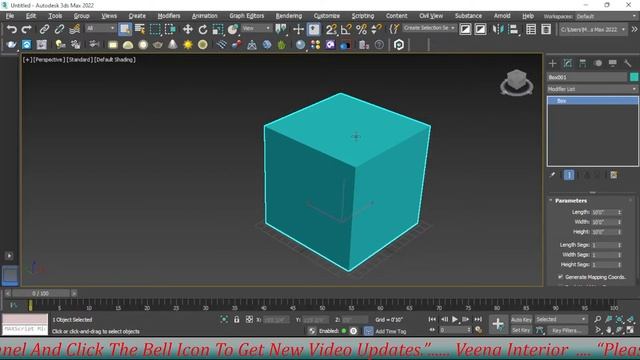Open the Hierarchy command panel tab
Image resolution: width=640 pixels, height=360 pixels.
pos(582,63)
